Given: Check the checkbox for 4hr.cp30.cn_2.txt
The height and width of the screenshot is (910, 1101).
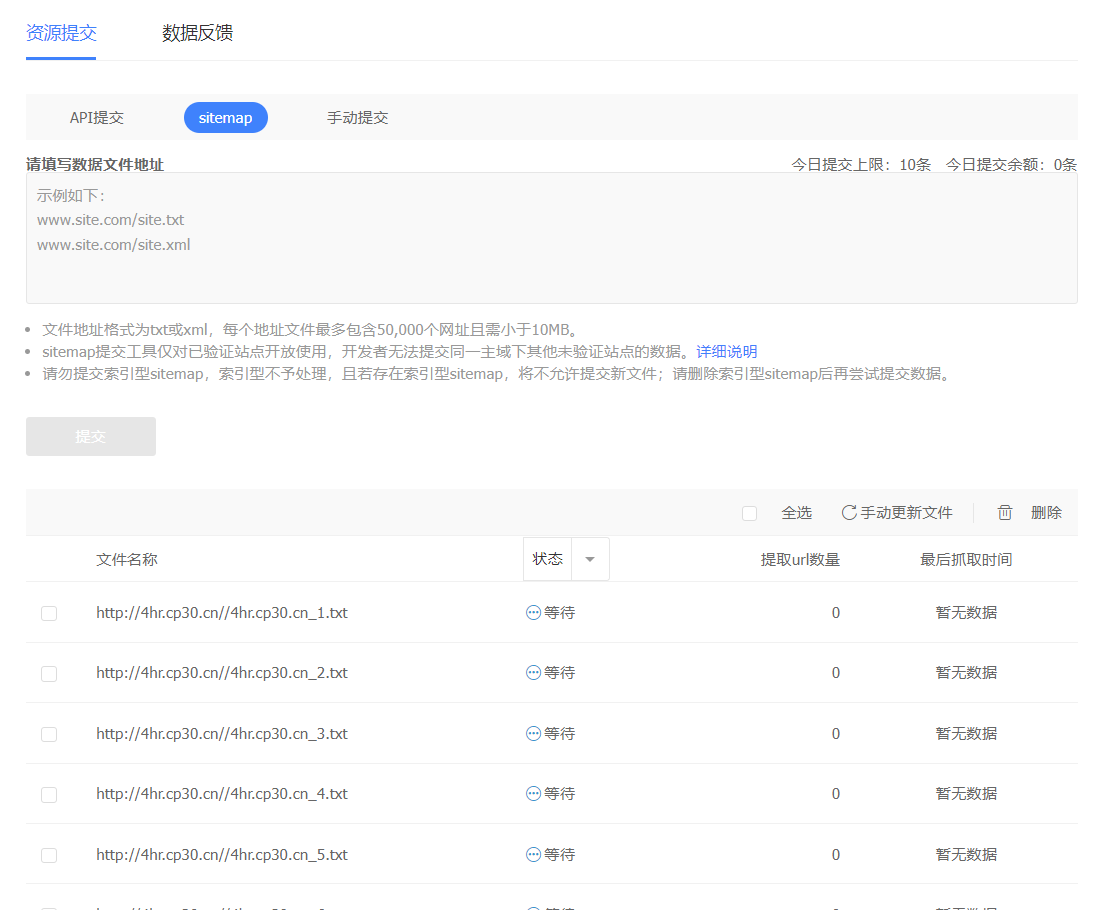Looking at the screenshot, I should click(49, 673).
